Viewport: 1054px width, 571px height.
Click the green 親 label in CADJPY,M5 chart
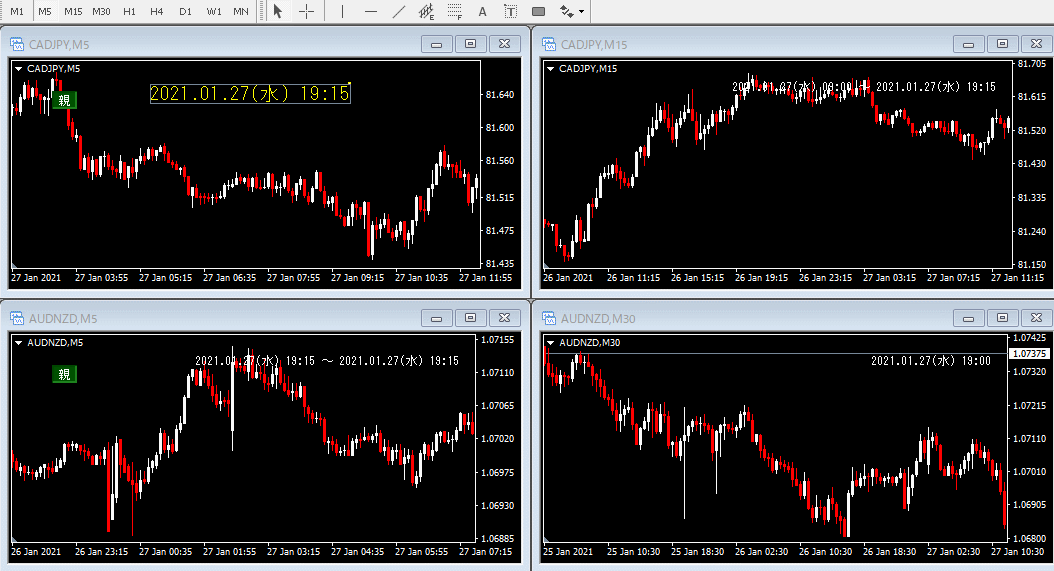click(x=65, y=100)
